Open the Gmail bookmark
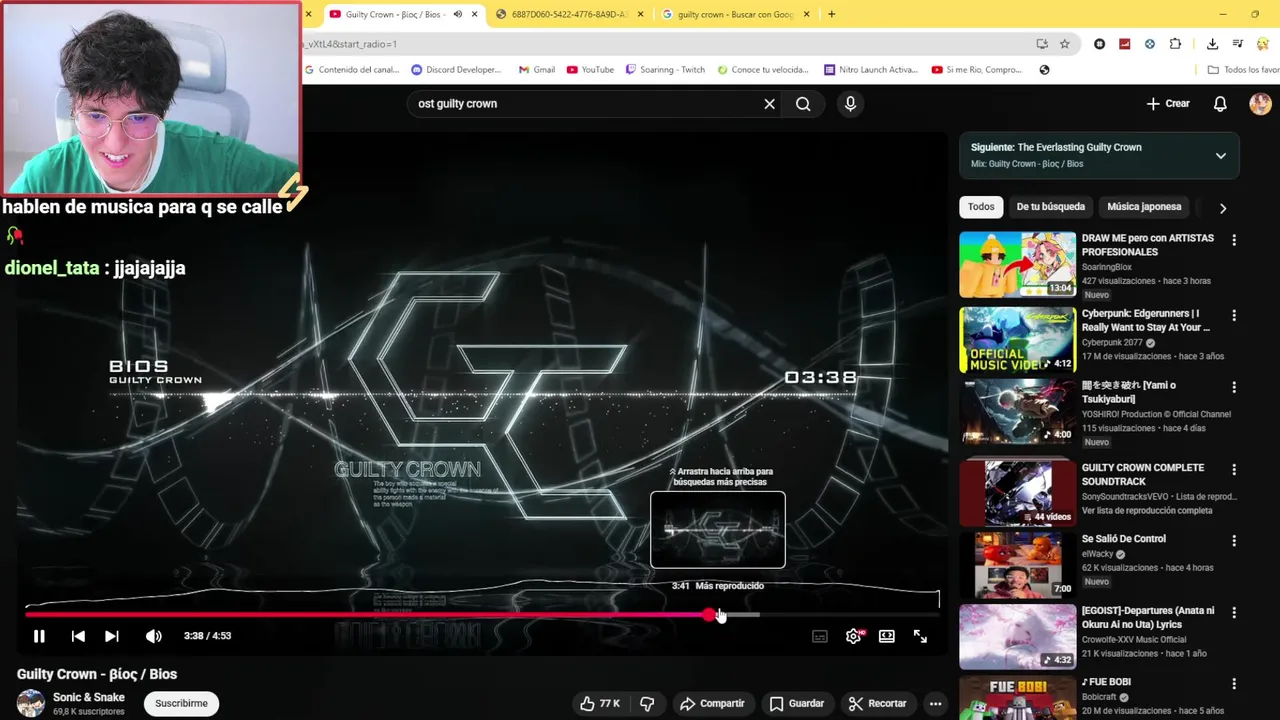The height and width of the screenshot is (720, 1280). click(537, 70)
